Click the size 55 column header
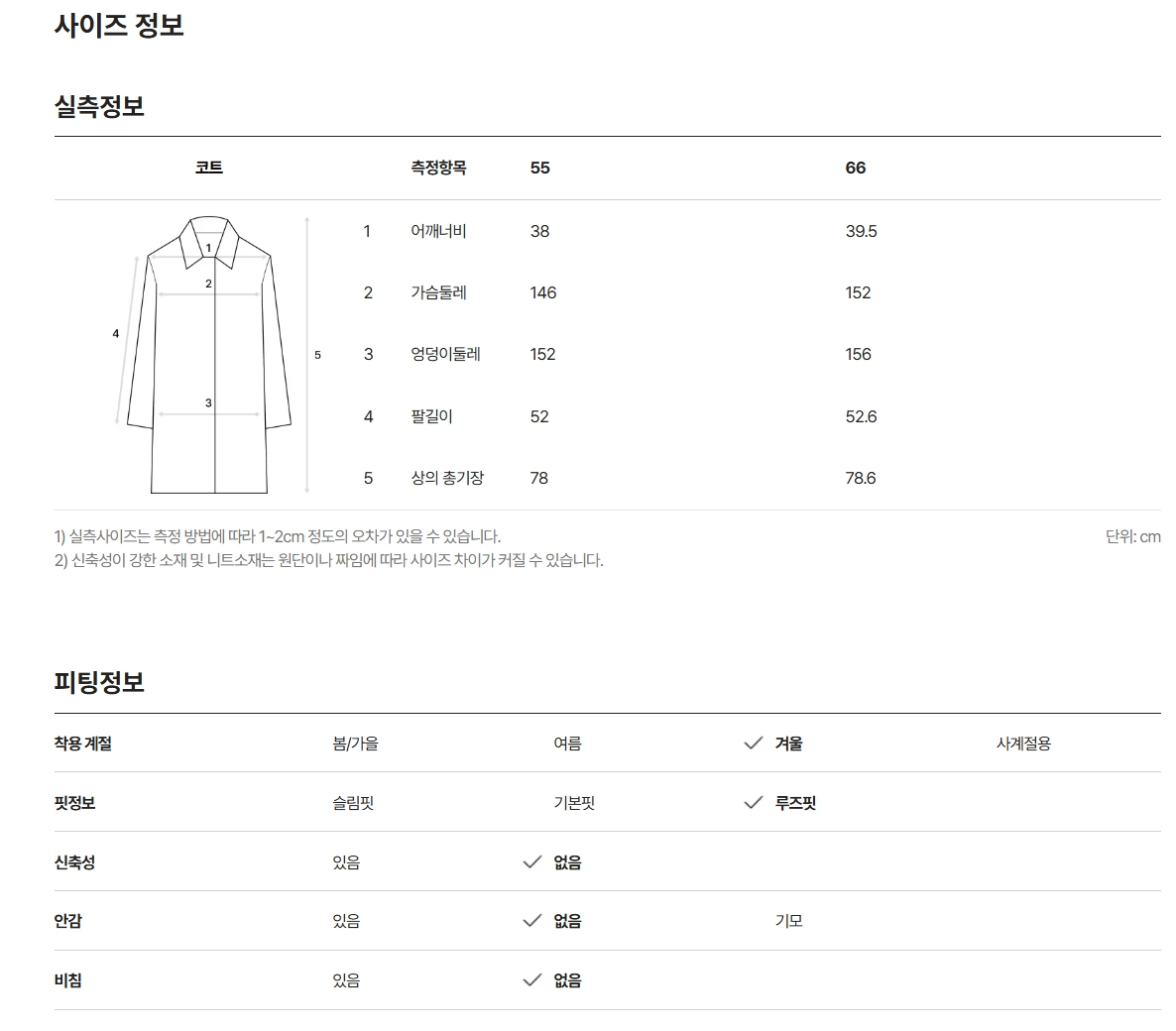 click(540, 168)
